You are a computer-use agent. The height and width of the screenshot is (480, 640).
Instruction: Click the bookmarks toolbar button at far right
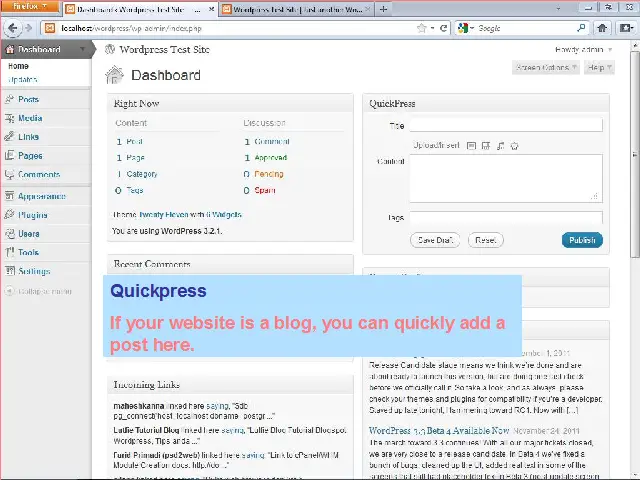[x=626, y=28]
